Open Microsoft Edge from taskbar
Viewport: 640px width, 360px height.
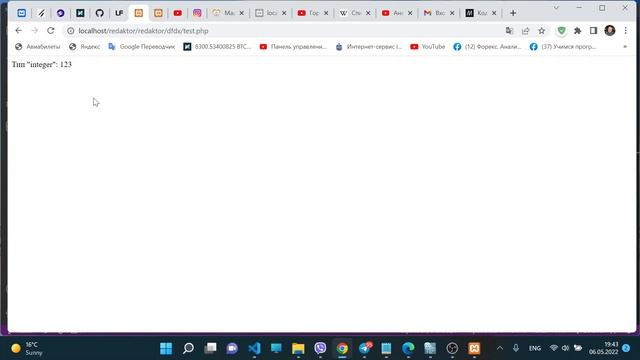point(408,348)
